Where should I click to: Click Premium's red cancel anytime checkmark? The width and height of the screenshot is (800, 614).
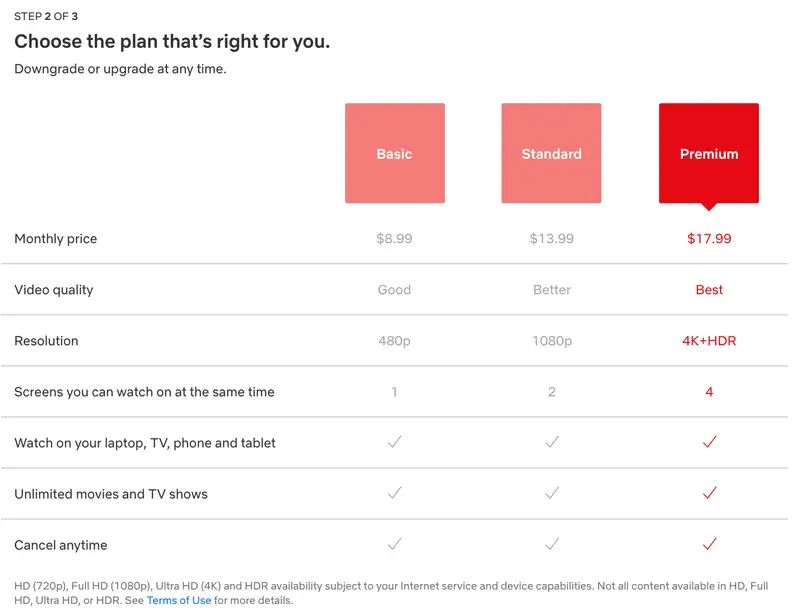(709, 544)
